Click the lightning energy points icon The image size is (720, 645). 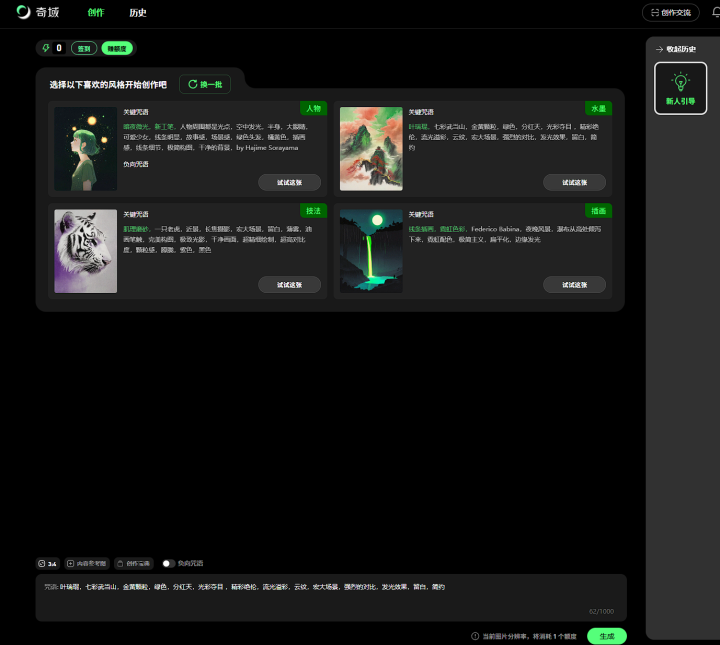click(46, 48)
